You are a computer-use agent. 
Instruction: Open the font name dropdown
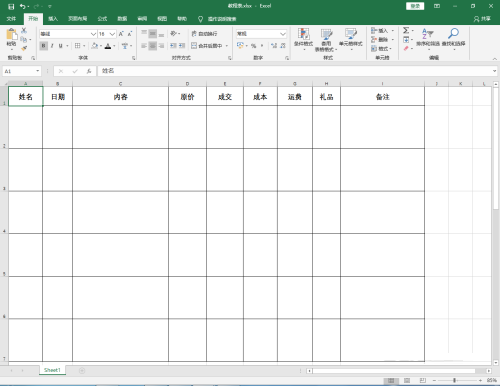pos(93,34)
